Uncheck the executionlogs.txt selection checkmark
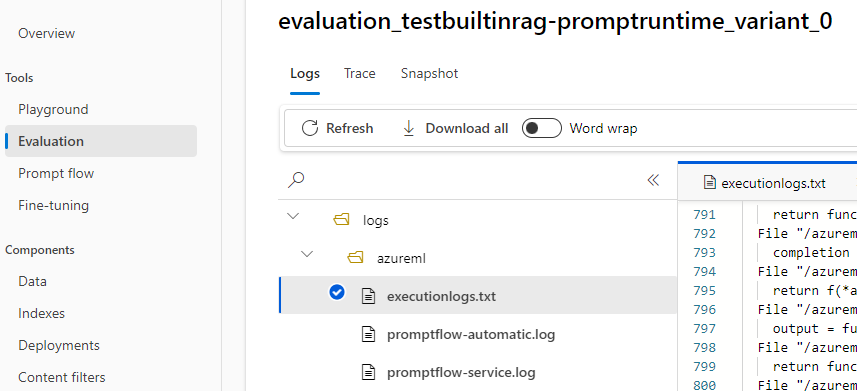The height and width of the screenshot is (391, 857). (x=337, y=293)
